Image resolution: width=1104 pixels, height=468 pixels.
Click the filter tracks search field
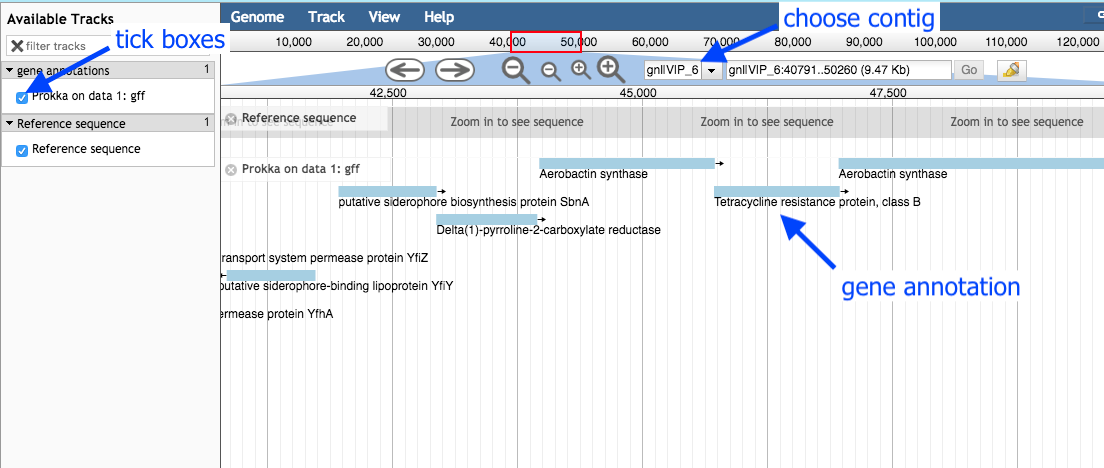108,46
